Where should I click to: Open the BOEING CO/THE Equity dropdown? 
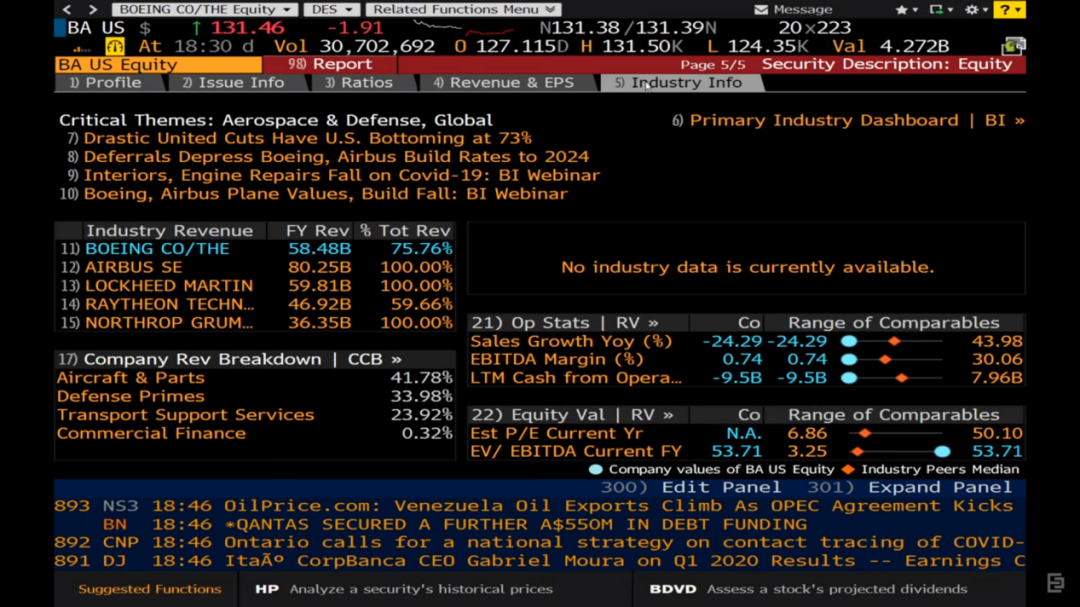[x=205, y=9]
